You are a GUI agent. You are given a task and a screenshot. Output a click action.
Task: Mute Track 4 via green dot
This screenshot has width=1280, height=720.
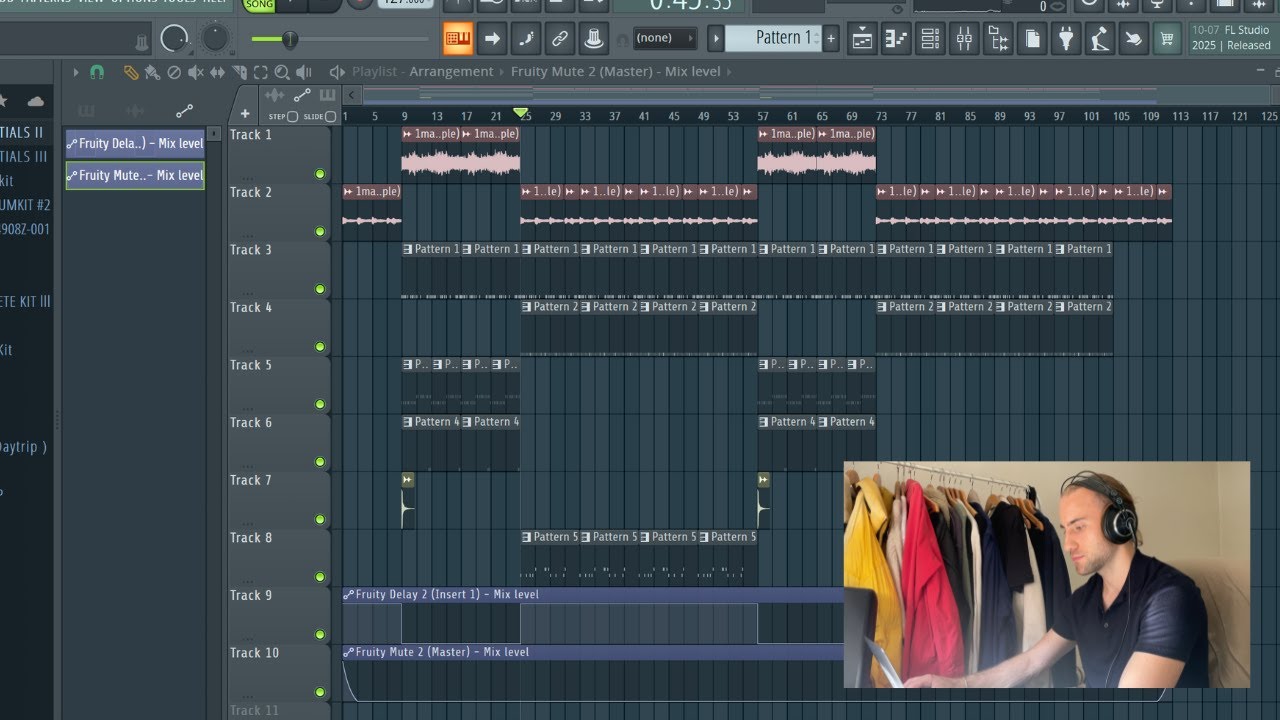coord(320,347)
